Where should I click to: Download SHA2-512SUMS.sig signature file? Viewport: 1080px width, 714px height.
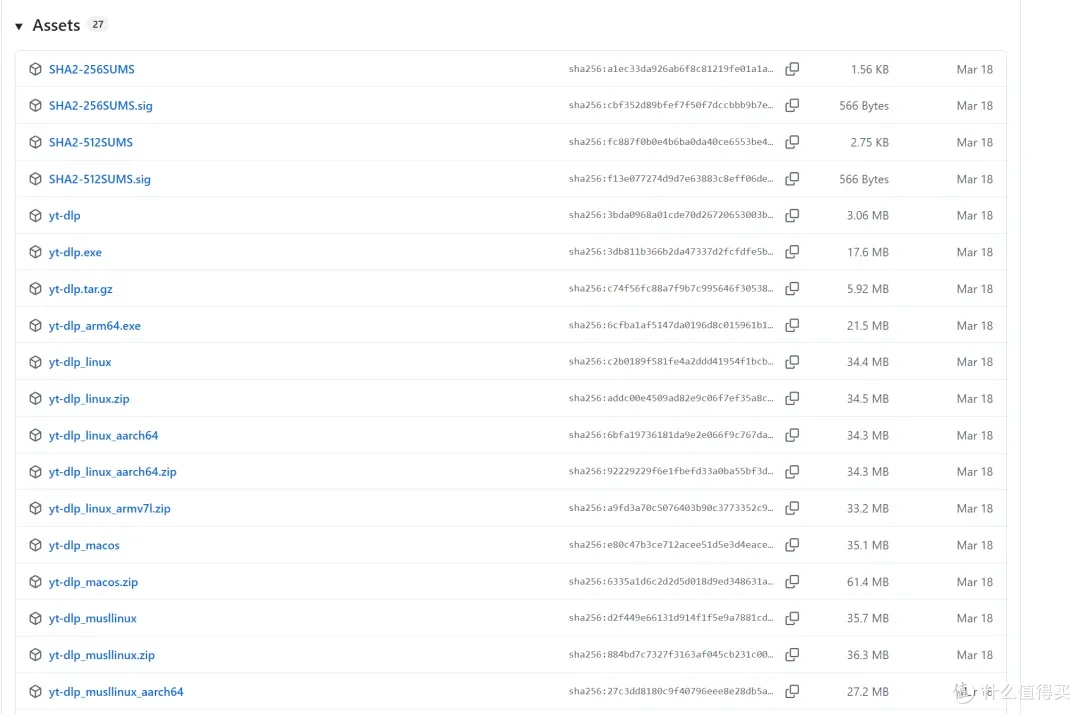(100, 179)
